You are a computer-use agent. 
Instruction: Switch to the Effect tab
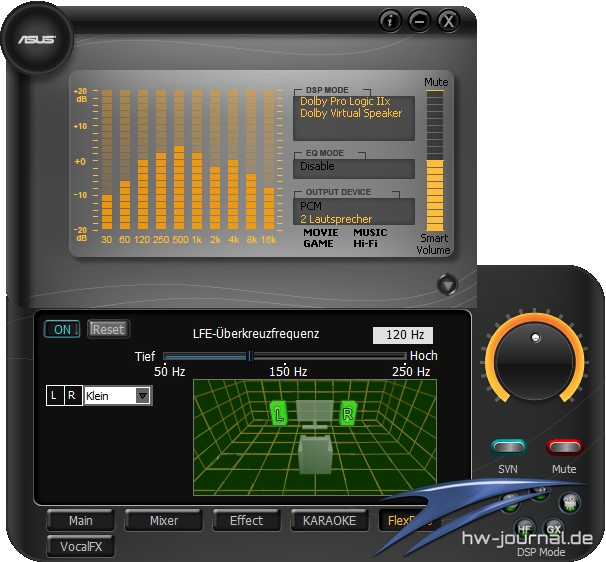[247, 521]
